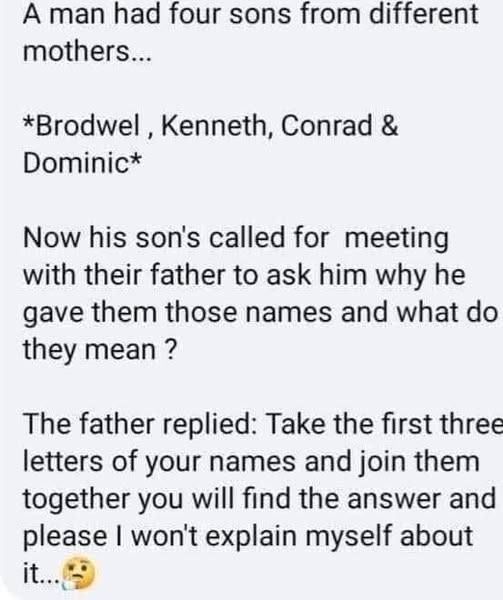Click the word 'letters' in last paragraph

[x=63, y=461]
